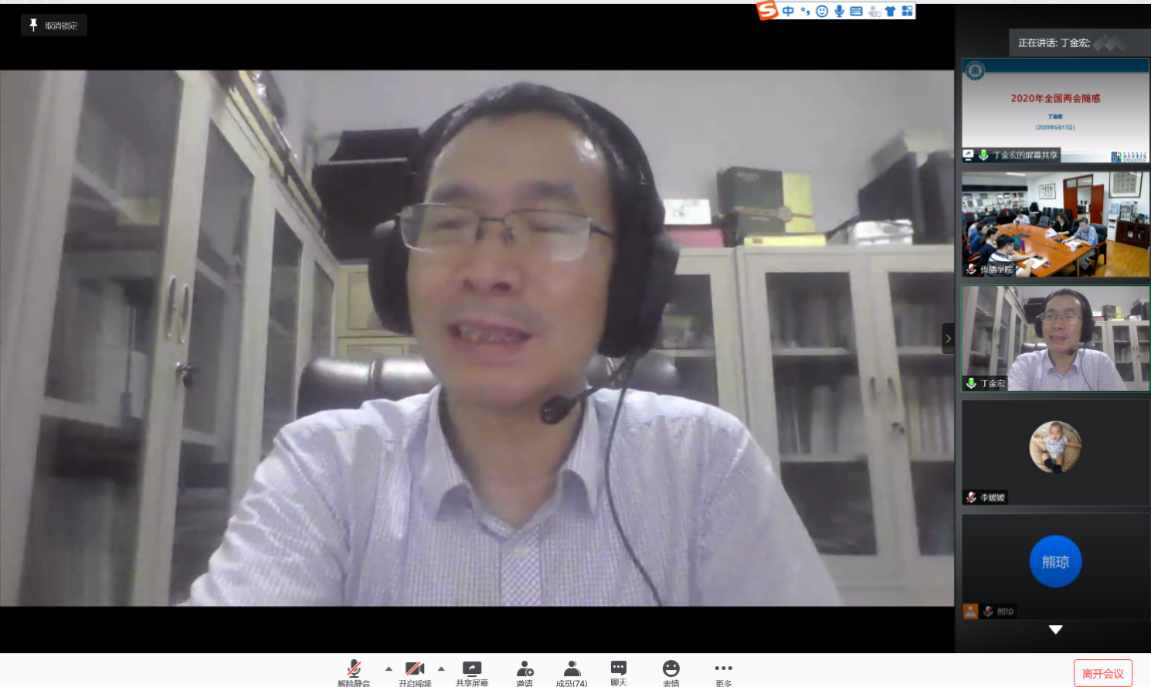Expand the arrow beside the video button

(441, 668)
